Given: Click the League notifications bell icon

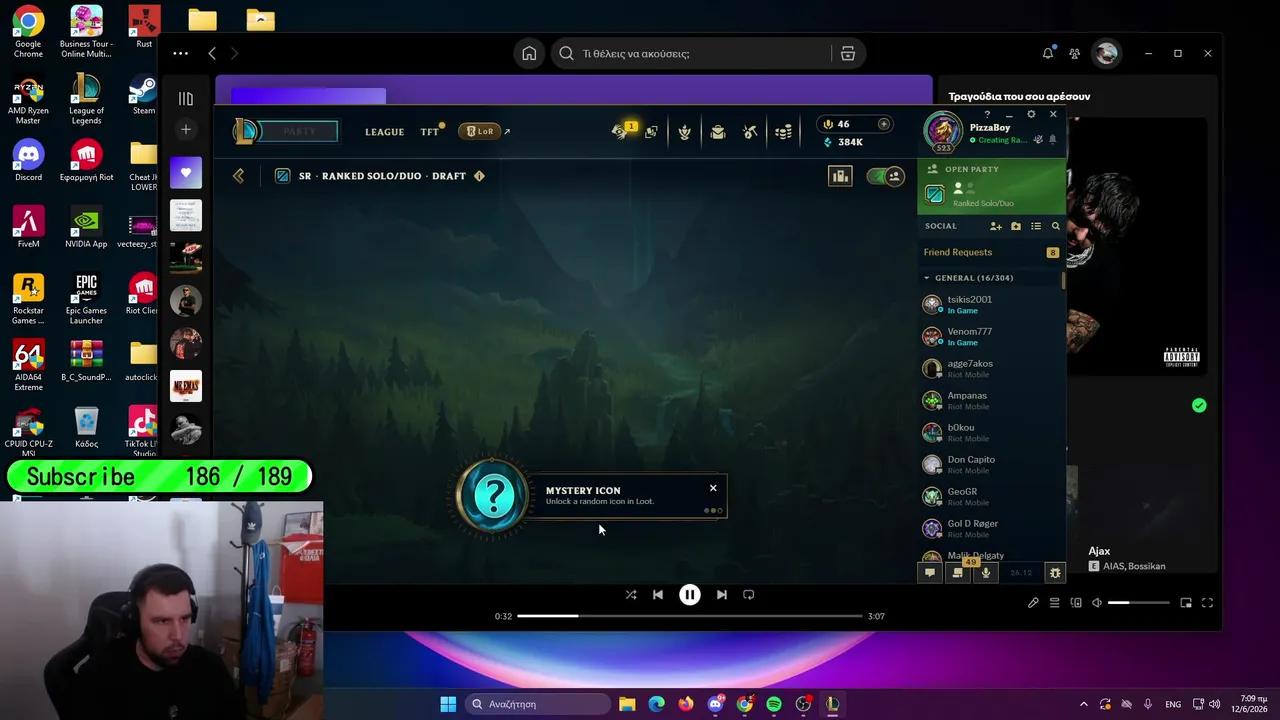Looking at the screenshot, I should [x=1052, y=139].
